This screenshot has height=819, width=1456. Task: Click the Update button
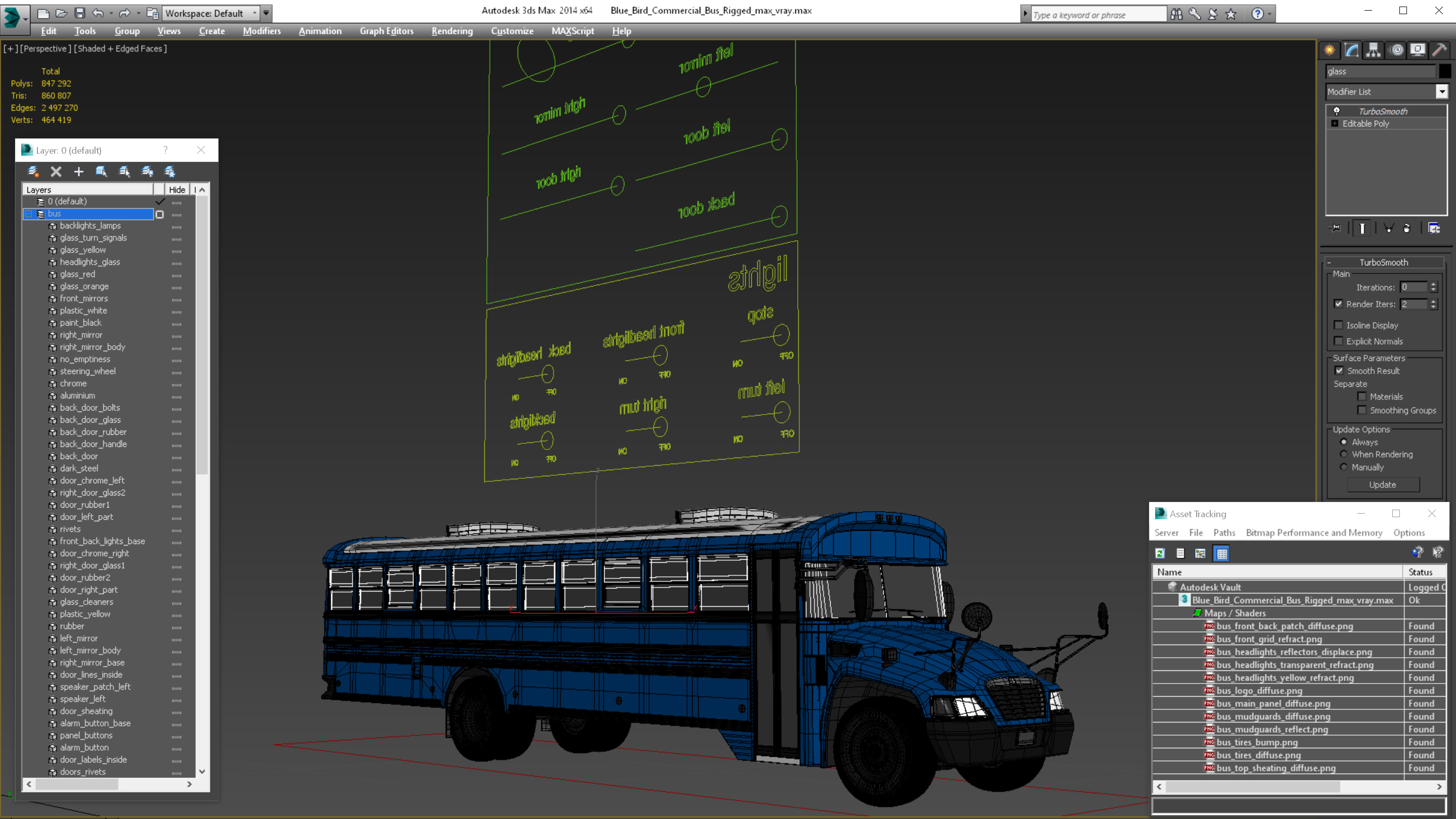[x=1383, y=484]
